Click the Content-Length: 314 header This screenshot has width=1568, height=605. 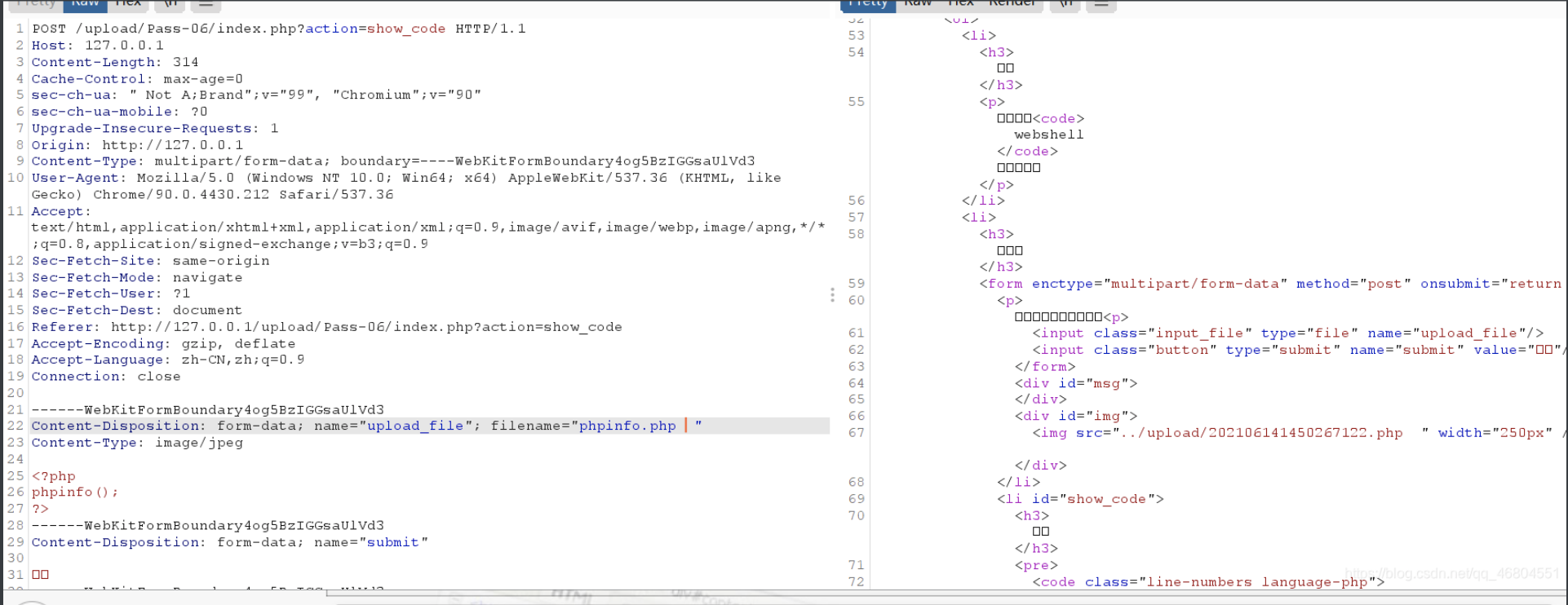[115, 62]
